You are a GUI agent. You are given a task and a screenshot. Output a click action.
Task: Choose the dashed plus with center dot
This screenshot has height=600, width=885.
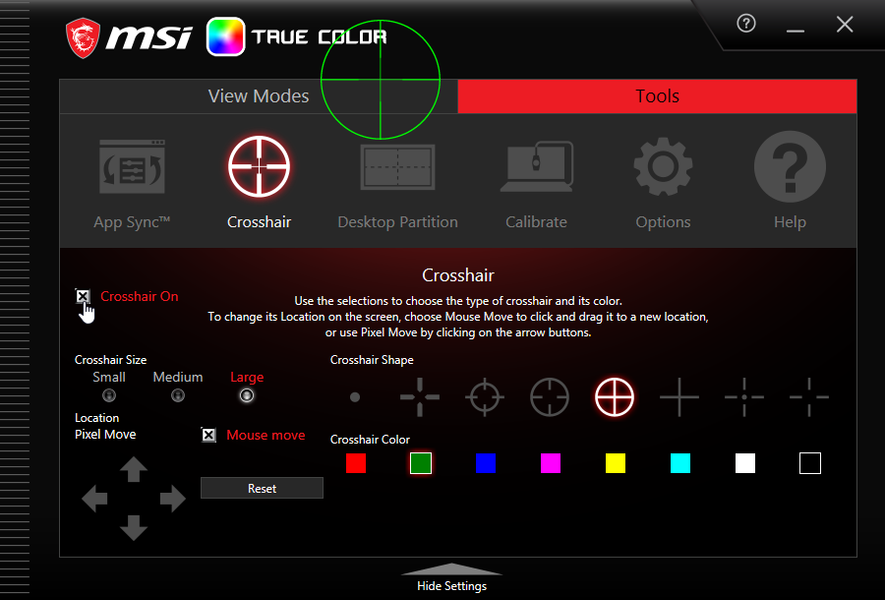[744, 397]
